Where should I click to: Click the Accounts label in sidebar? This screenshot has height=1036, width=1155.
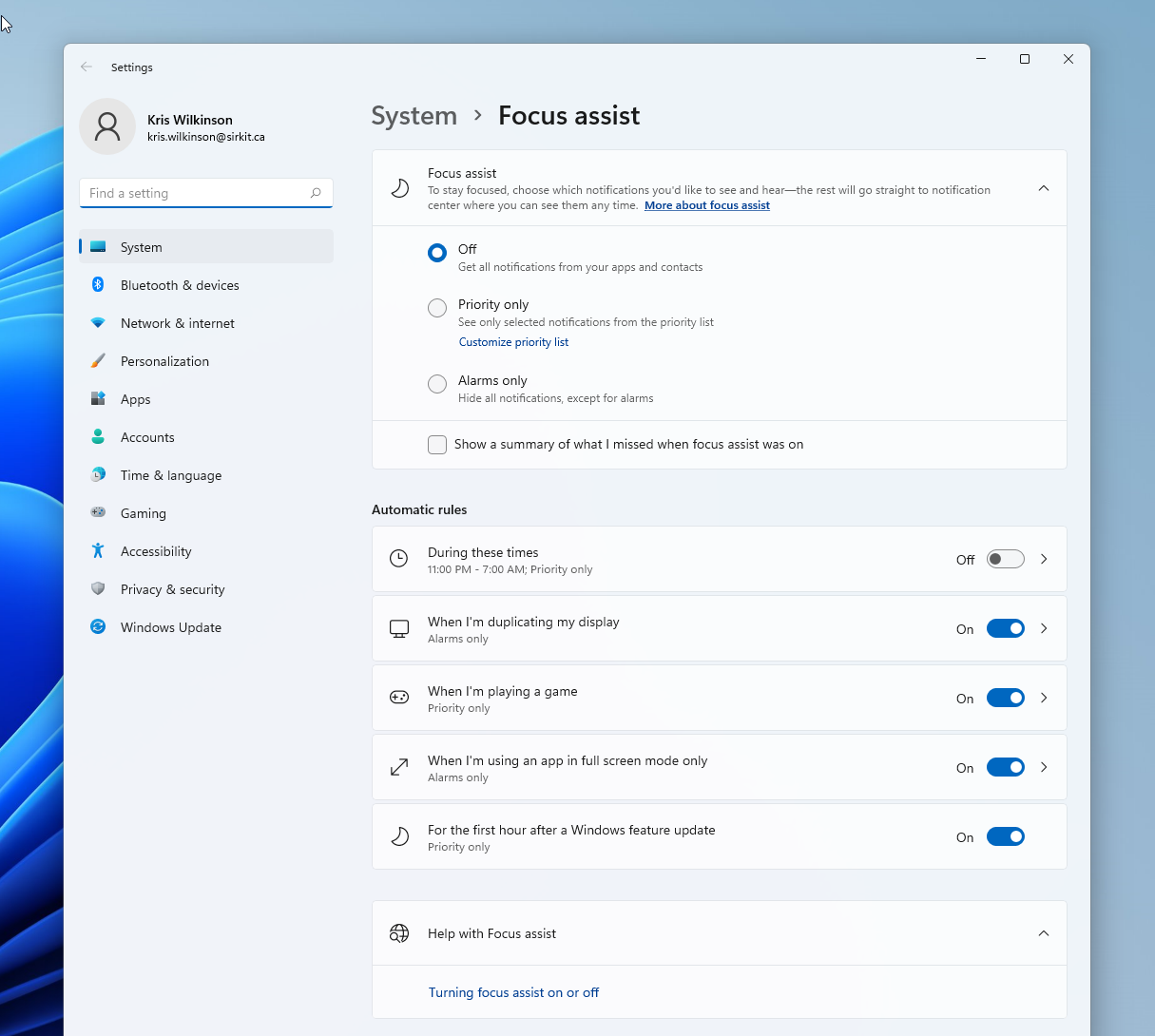point(147,437)
